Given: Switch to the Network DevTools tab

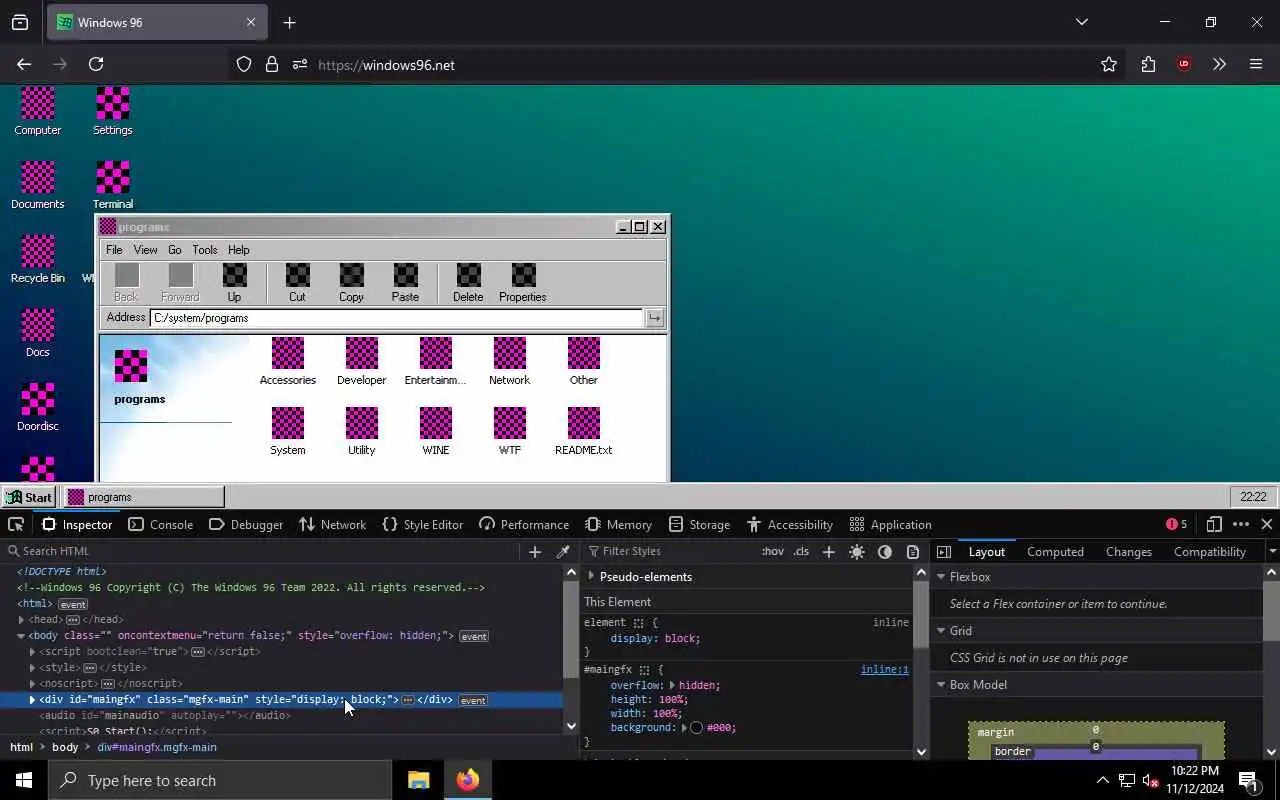Looking at the screenshot, I should [x=332, y=524].
